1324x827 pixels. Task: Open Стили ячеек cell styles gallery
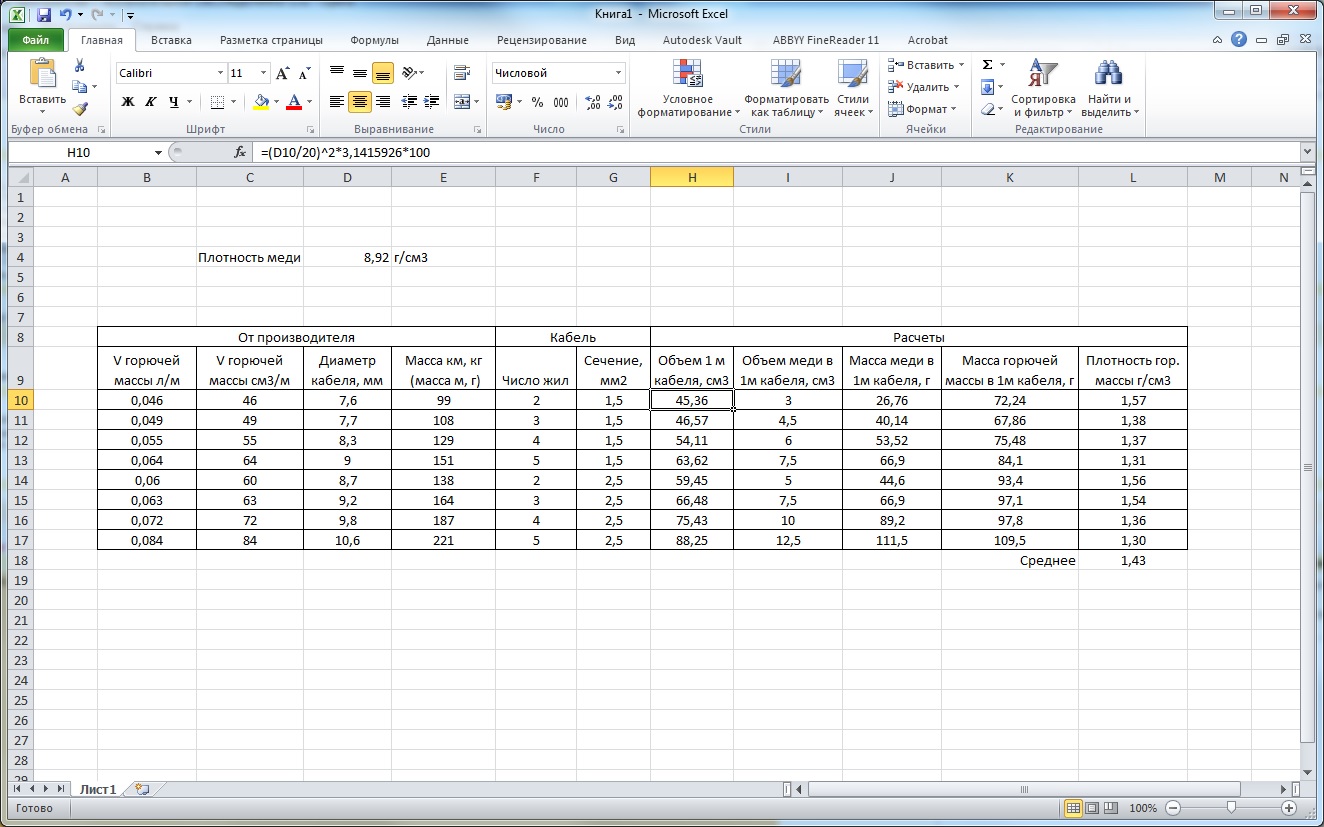pos(853,89)
